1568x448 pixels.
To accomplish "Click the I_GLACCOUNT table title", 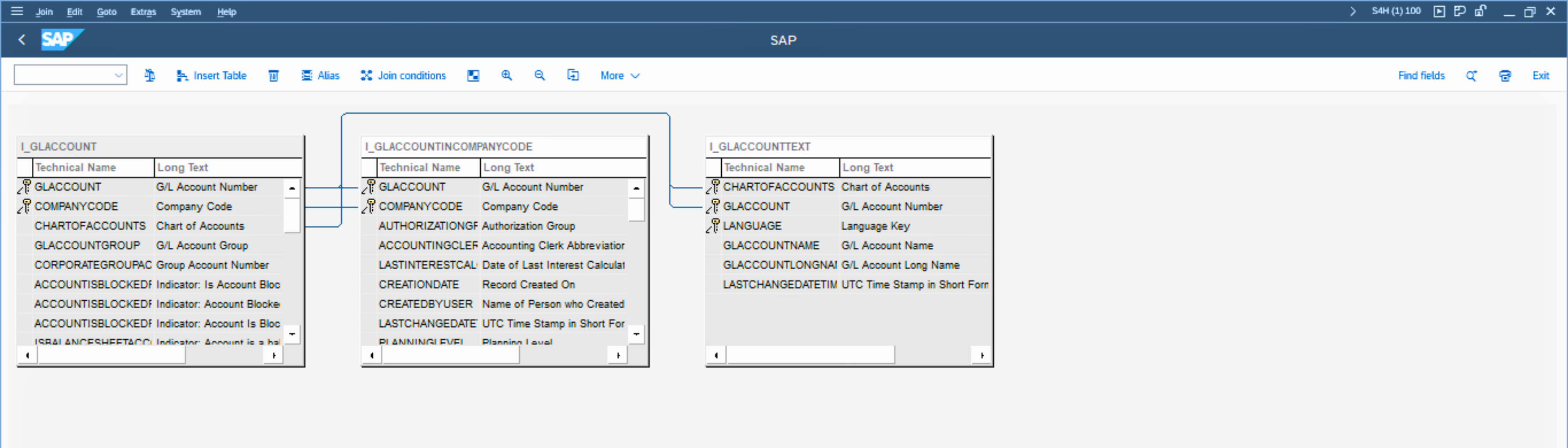I will [58, 146].
